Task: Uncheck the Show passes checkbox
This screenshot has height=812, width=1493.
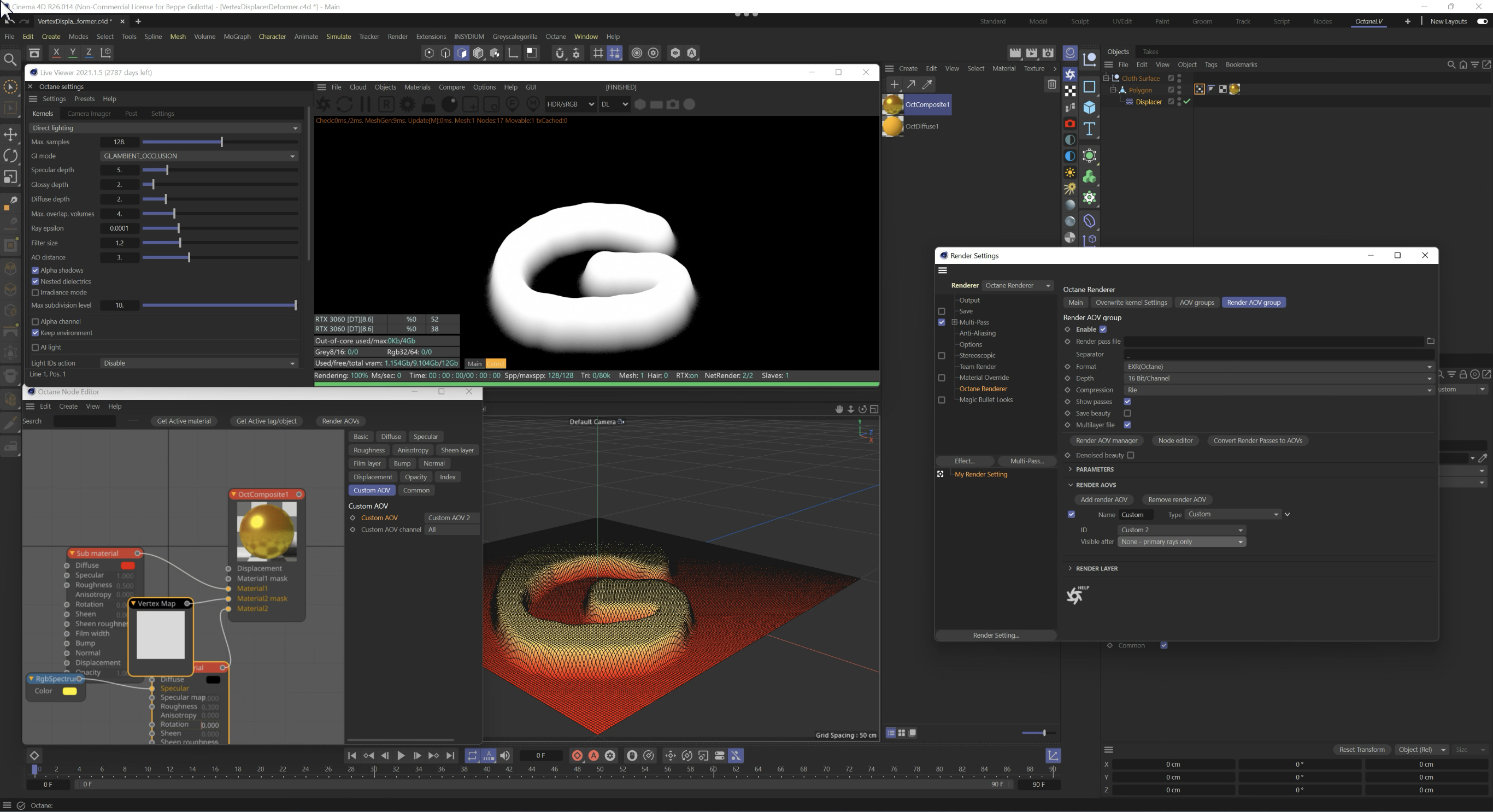Action: tap(1127, 402)
